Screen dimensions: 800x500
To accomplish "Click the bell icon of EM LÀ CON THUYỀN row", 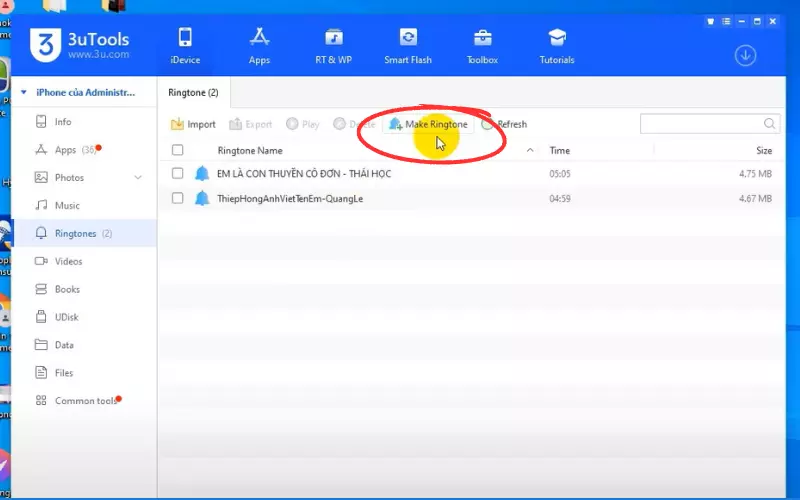I will click(x=202, y=173).
